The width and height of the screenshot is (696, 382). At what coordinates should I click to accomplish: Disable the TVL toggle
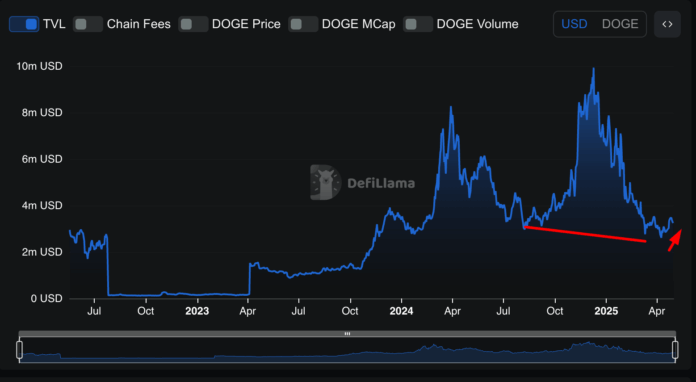tap(24, 24)
